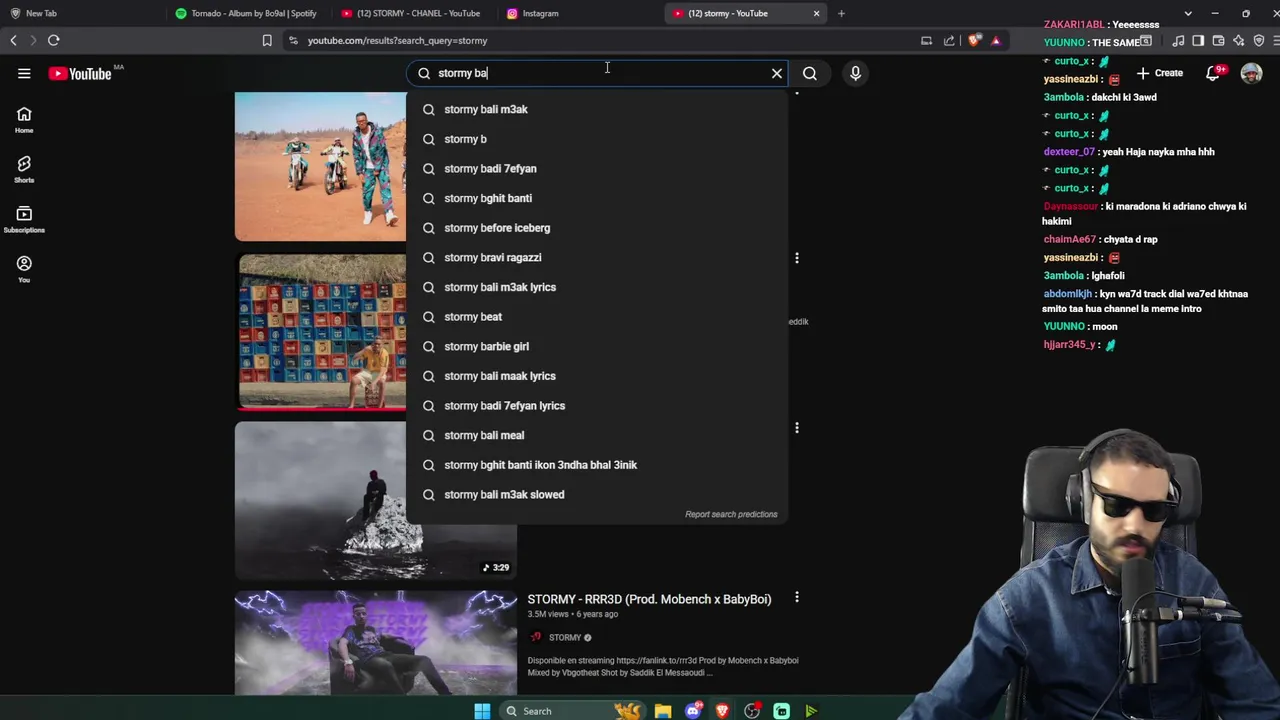The image size is (1280, 720).
Task: Open the STORMY channel name link
Action: tap(565, 638)
